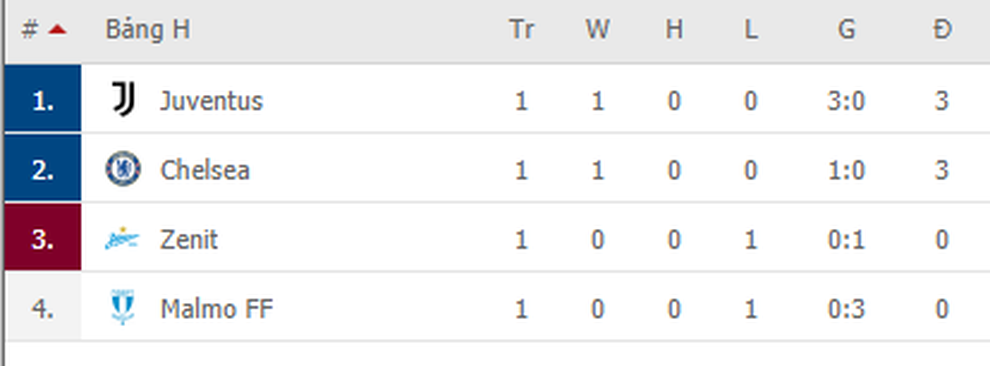
Task: Click the L losses column header
Action: tap(750, 30)
